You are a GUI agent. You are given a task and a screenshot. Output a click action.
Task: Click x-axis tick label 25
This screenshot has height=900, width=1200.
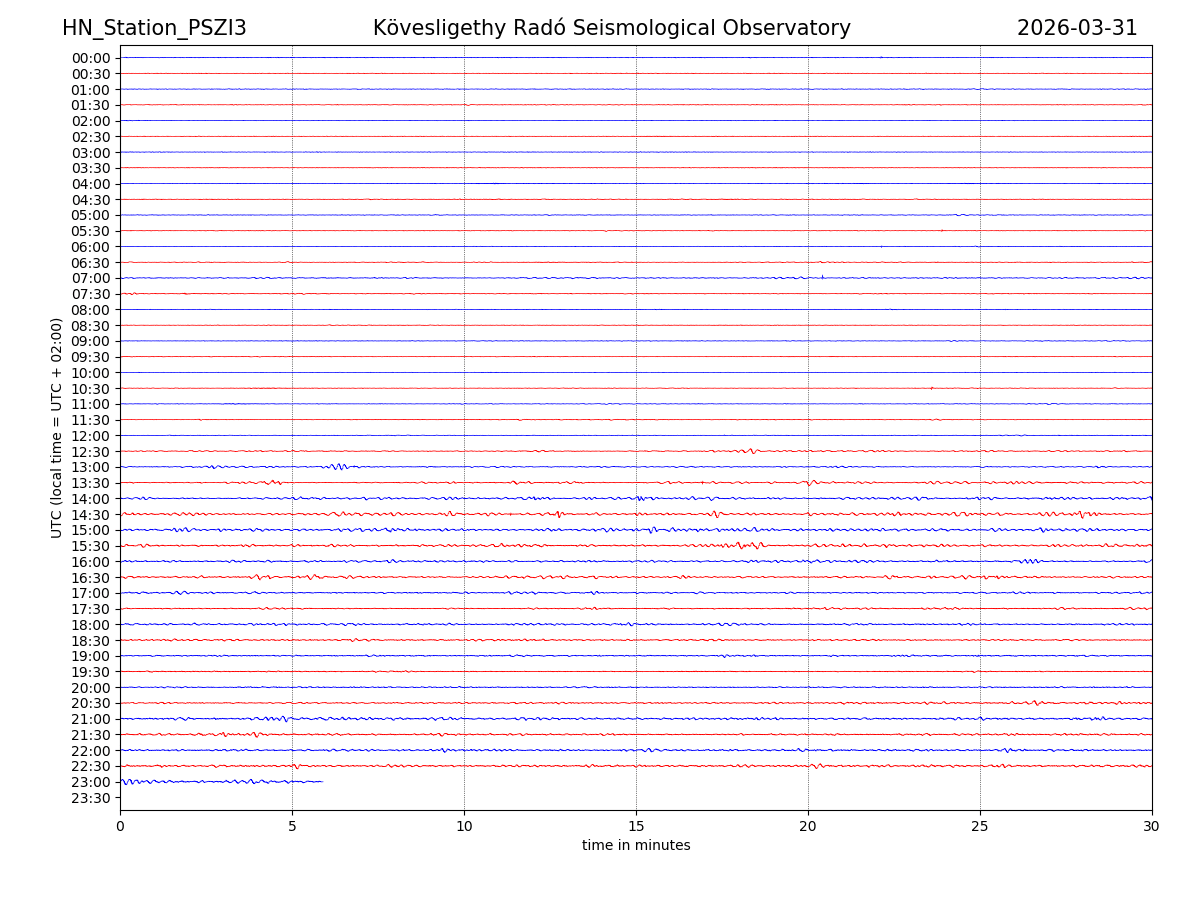click(980, 826)
